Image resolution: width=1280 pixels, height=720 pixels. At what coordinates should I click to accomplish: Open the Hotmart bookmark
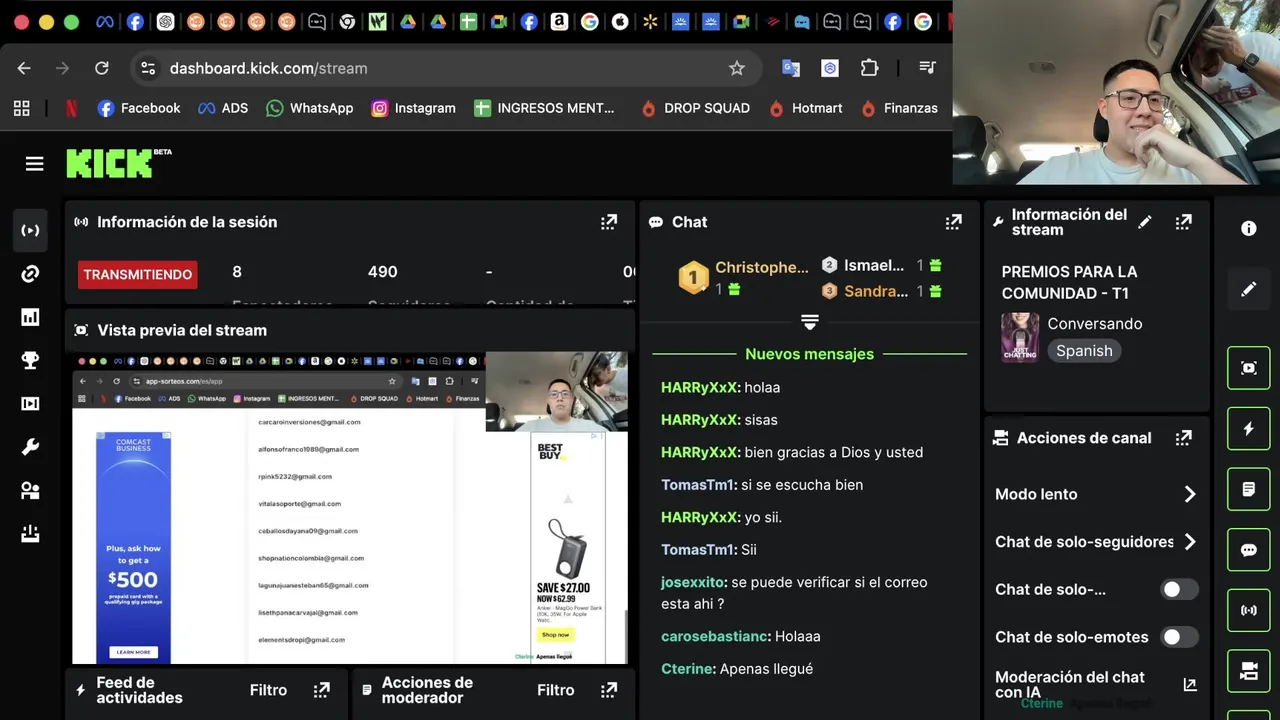[805, 108]
